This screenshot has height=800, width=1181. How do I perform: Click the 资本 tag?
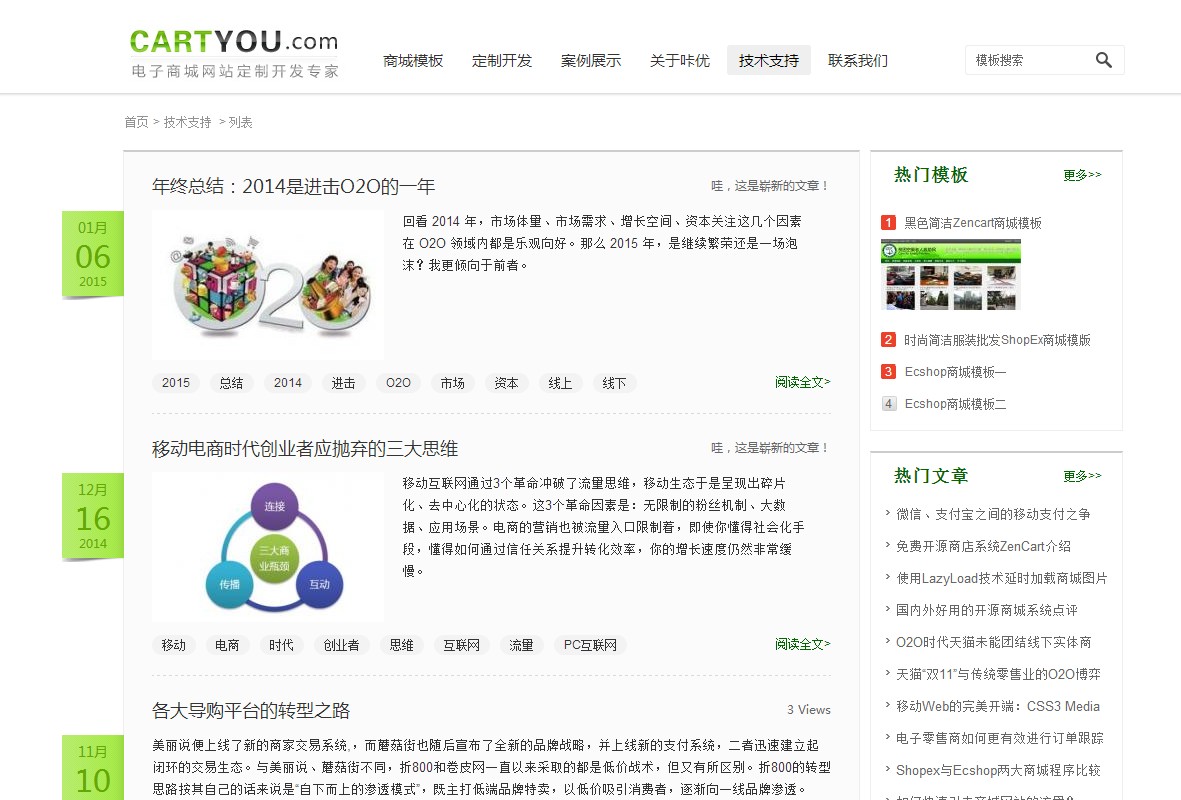pos(506,383)
